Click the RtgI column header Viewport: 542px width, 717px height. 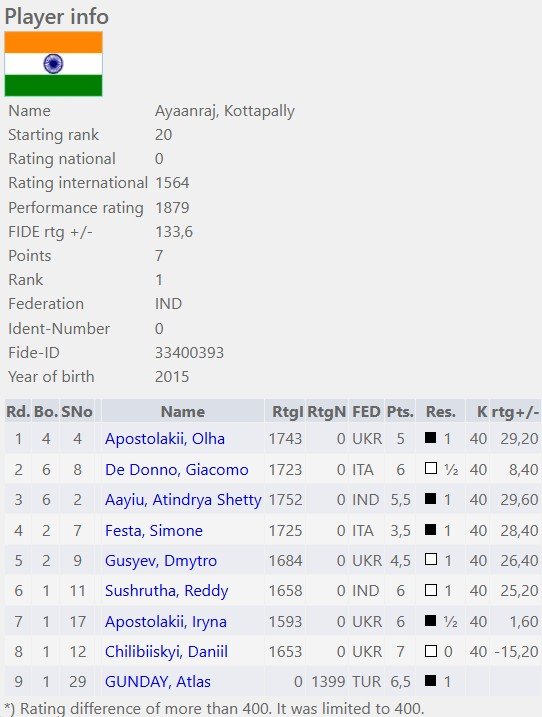pyautogui.click(x=287, y=412)
